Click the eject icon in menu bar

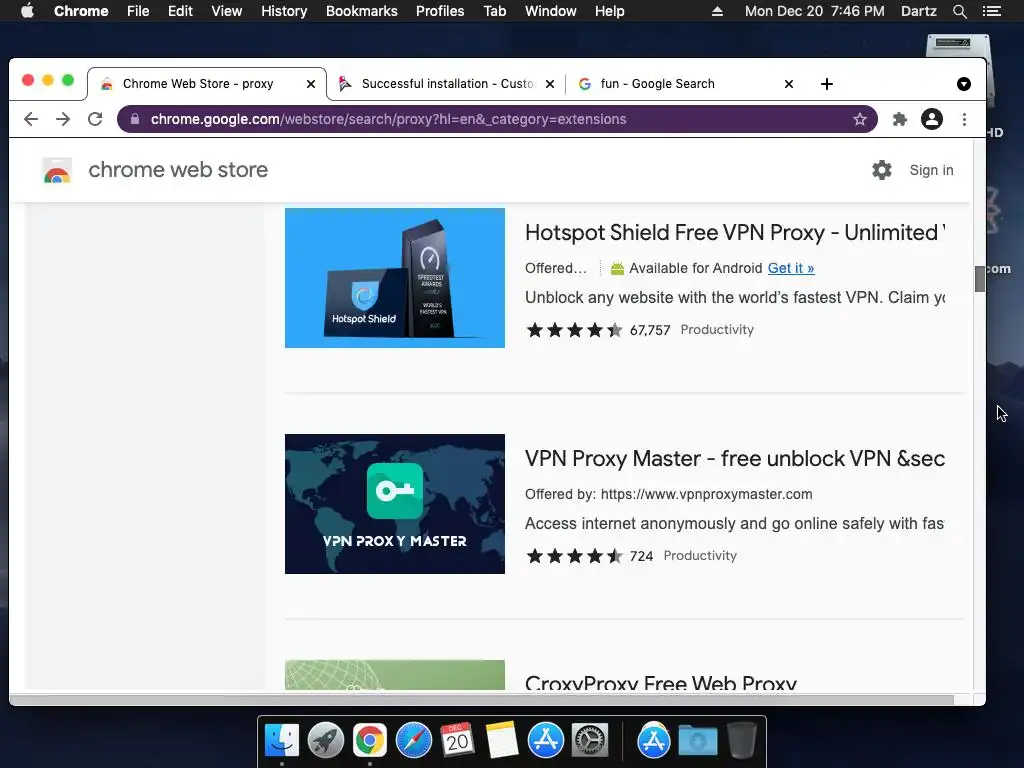[x=717, y=11]
